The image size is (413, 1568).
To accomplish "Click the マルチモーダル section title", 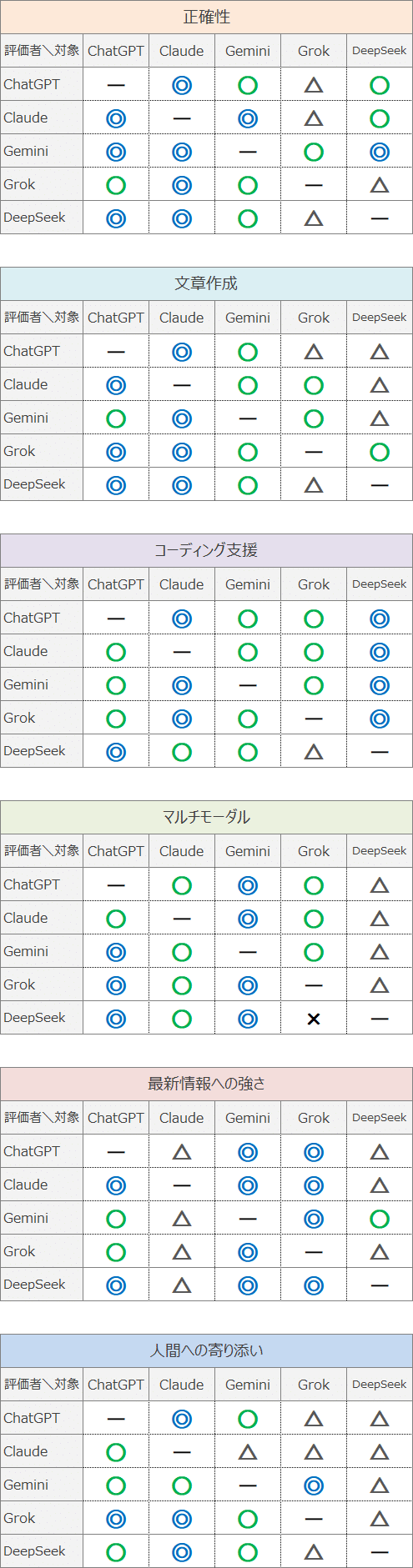I will (x=206, y=817).
